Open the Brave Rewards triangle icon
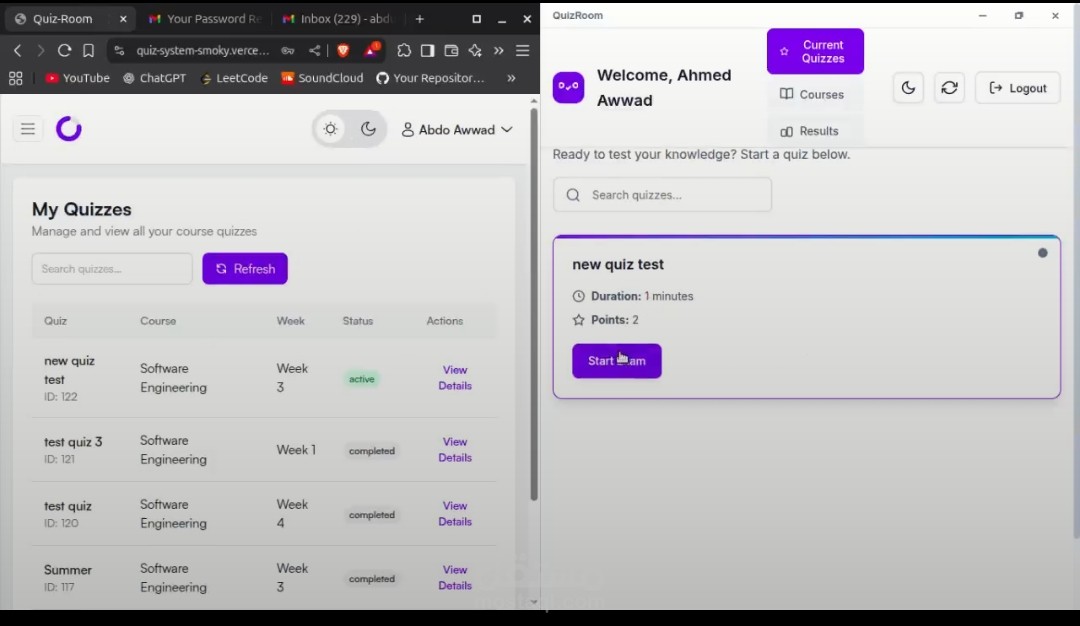This screenshot has height=626, width=1080. pos(372,50)
